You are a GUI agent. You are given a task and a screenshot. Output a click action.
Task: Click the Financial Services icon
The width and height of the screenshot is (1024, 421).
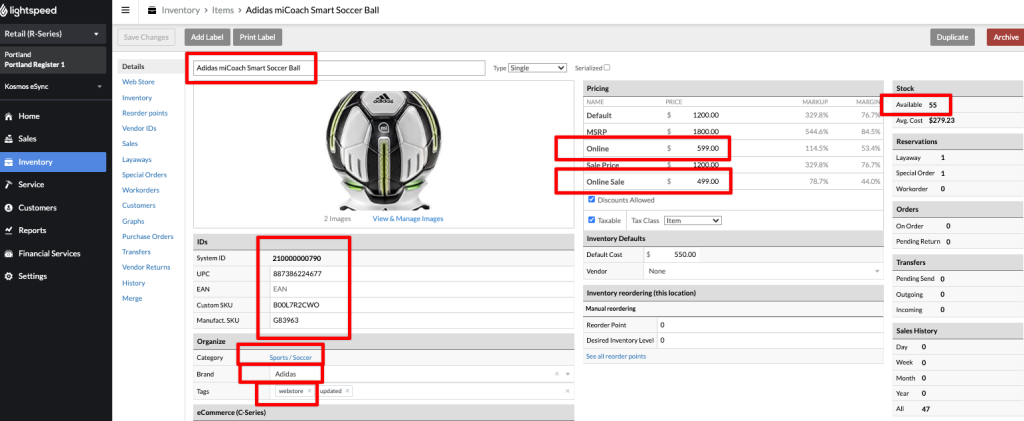coord(8,253)
